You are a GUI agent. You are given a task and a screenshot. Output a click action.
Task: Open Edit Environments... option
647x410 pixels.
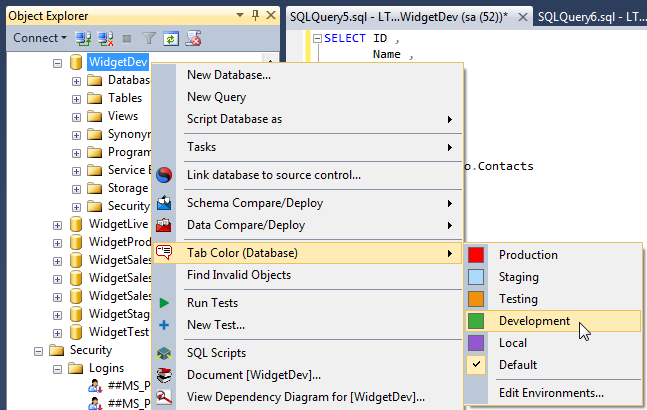pos(551,393)
